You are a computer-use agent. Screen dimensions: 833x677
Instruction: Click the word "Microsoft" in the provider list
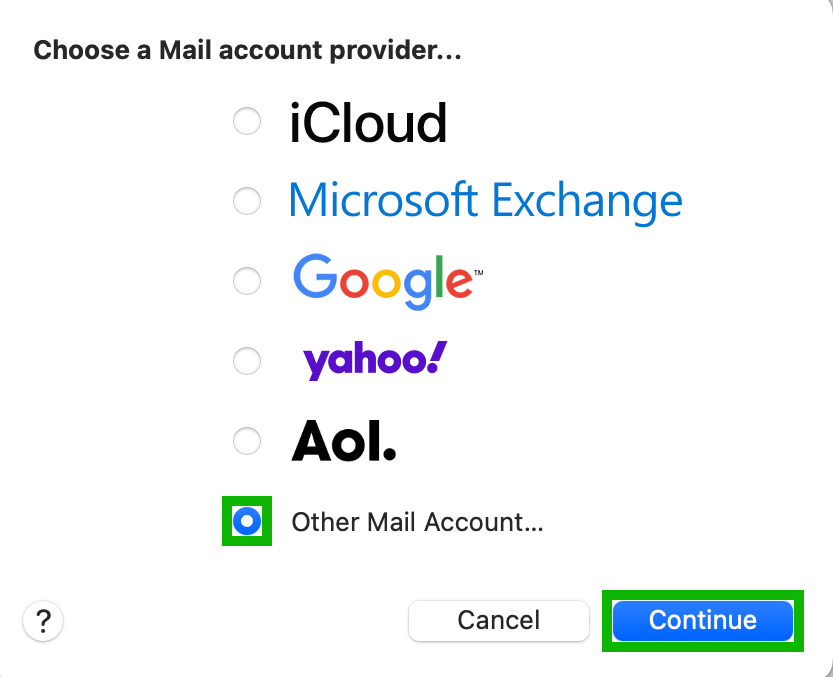tap(383, 201)
